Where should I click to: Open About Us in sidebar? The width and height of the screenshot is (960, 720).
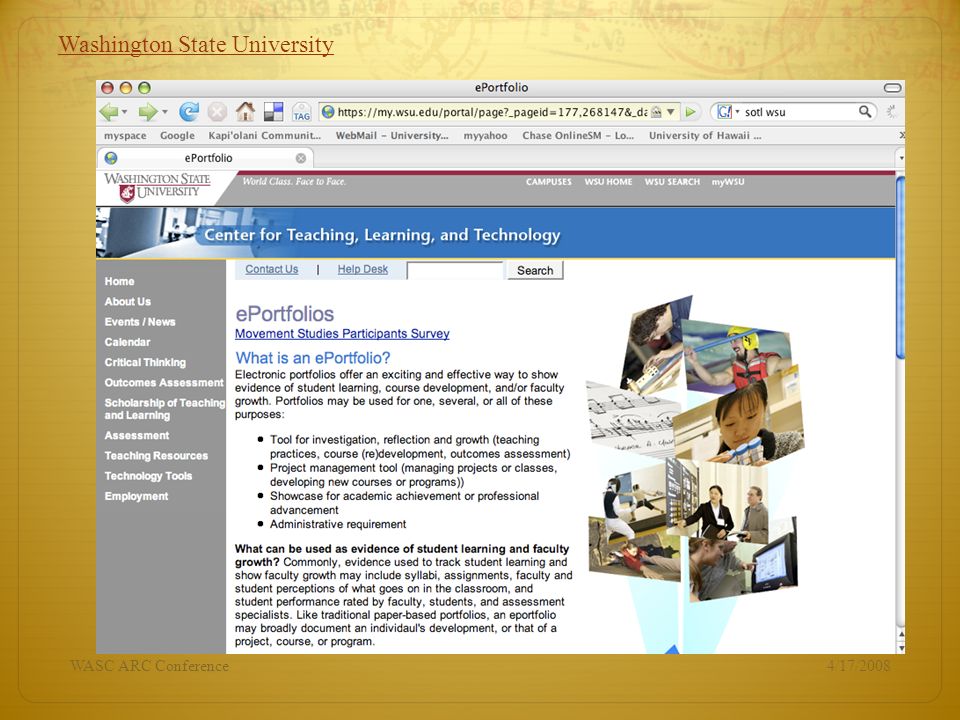(127, 301)
